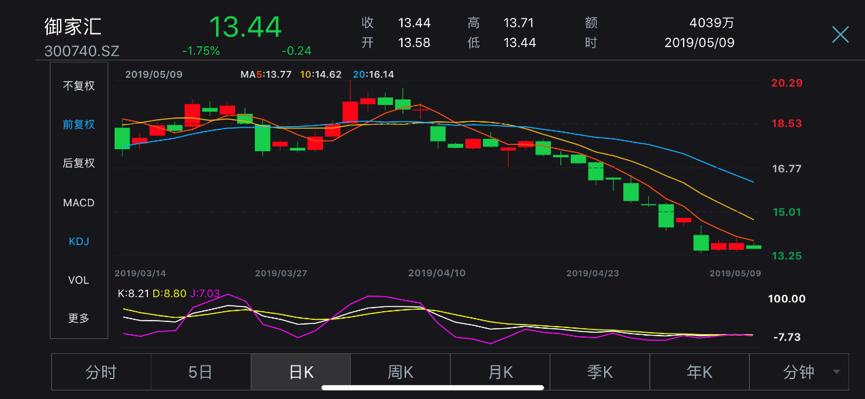Close the chart with the X icon
Viewport: 865px width, 399px height.
pos(840,35)
